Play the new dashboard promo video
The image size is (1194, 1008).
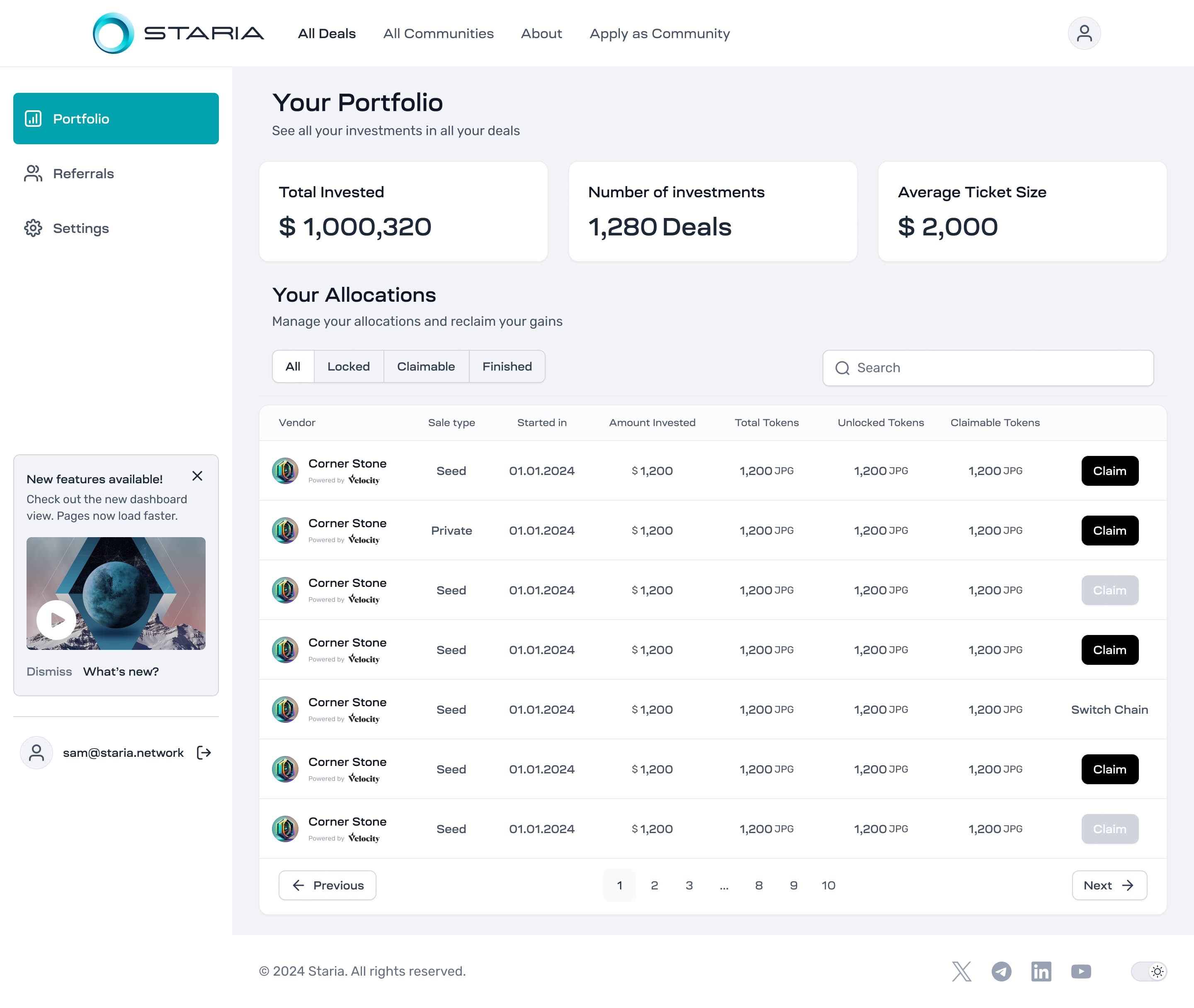[56, 619]
